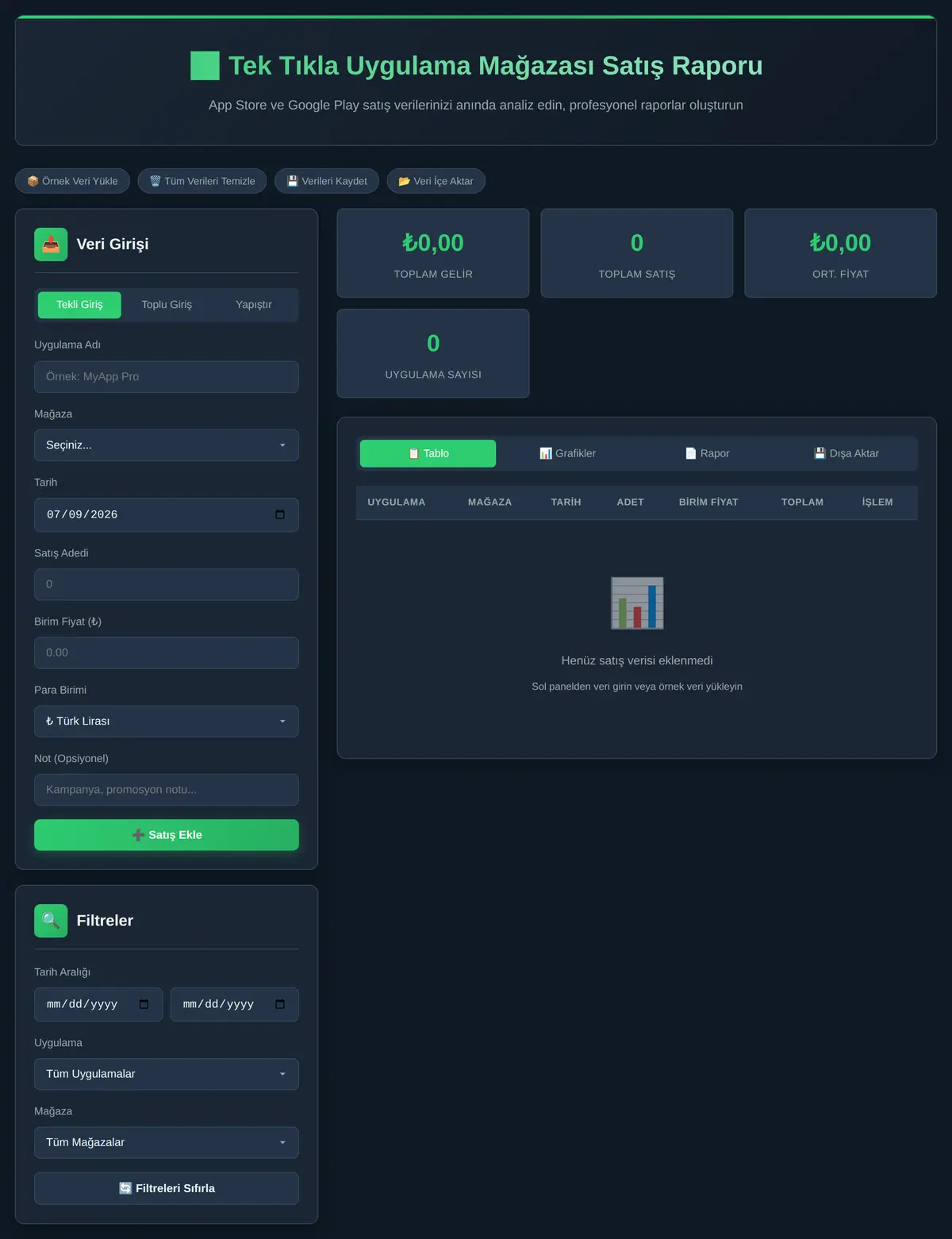Viewport: 952px width, 1239px height.
Task: Open the Grafikler tab
Action: click(567, 453)
